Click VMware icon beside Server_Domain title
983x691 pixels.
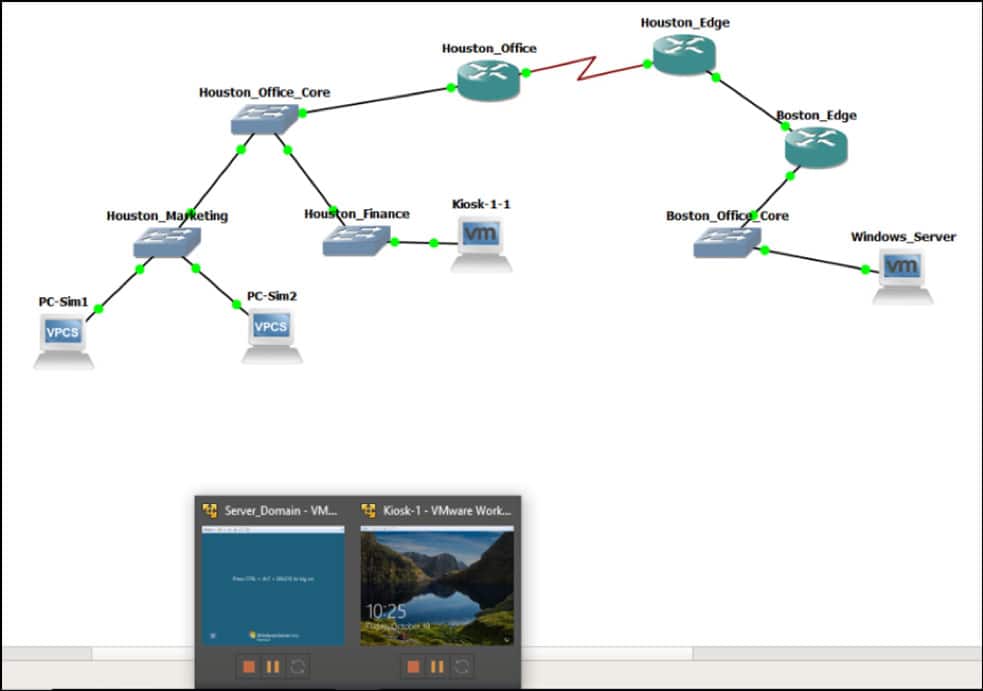click(x=210, y=510)
